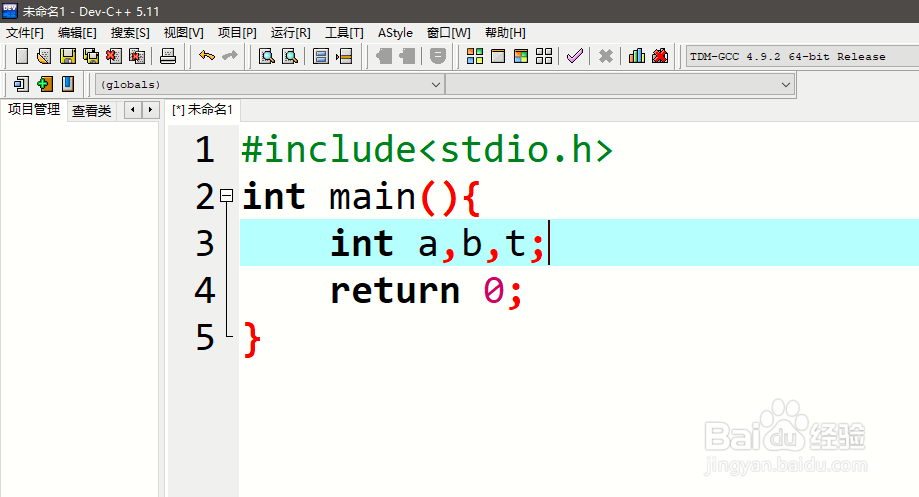Click line number 4 in the gutter
919x497 pixels.
(205, 291)
